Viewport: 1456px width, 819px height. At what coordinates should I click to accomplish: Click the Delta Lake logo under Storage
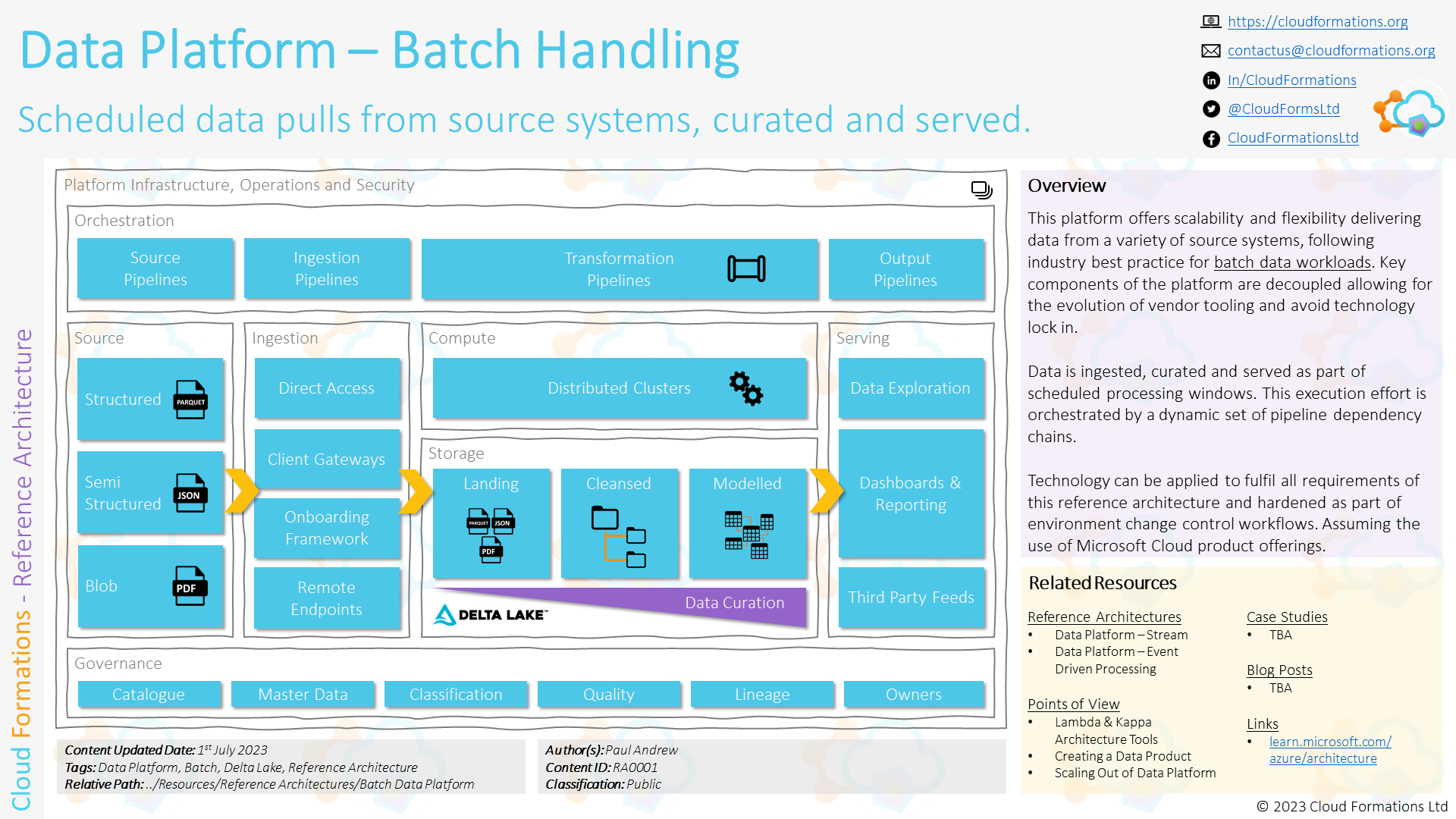489,613
